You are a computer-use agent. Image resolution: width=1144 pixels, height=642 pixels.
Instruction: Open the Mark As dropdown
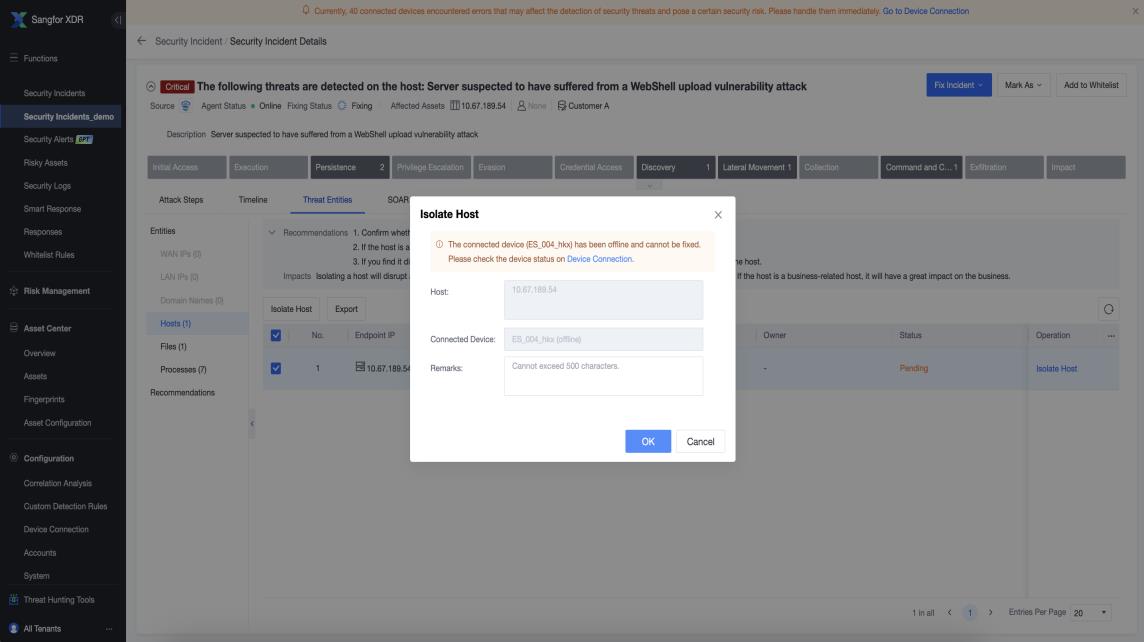[x=1023, y=85]
